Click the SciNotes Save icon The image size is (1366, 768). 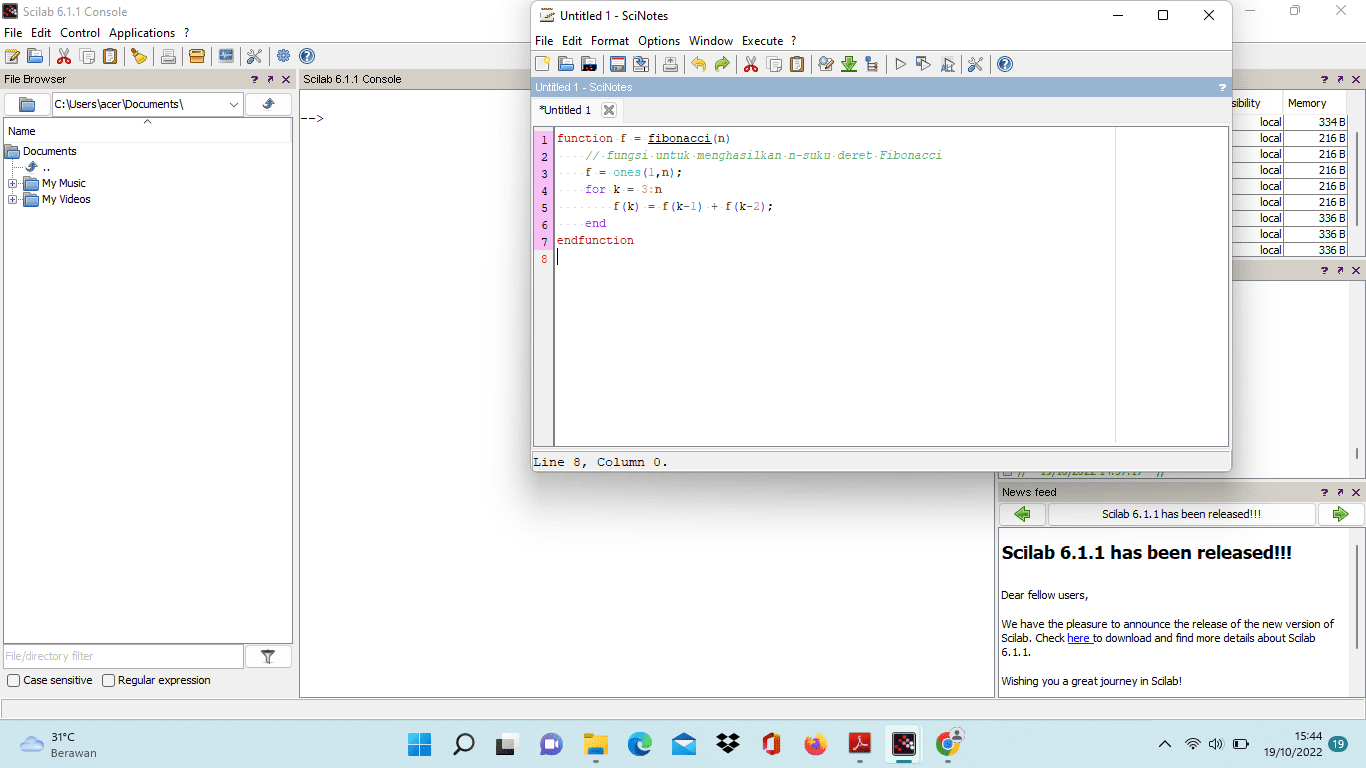pyautogui.click(x=618, y=64)
